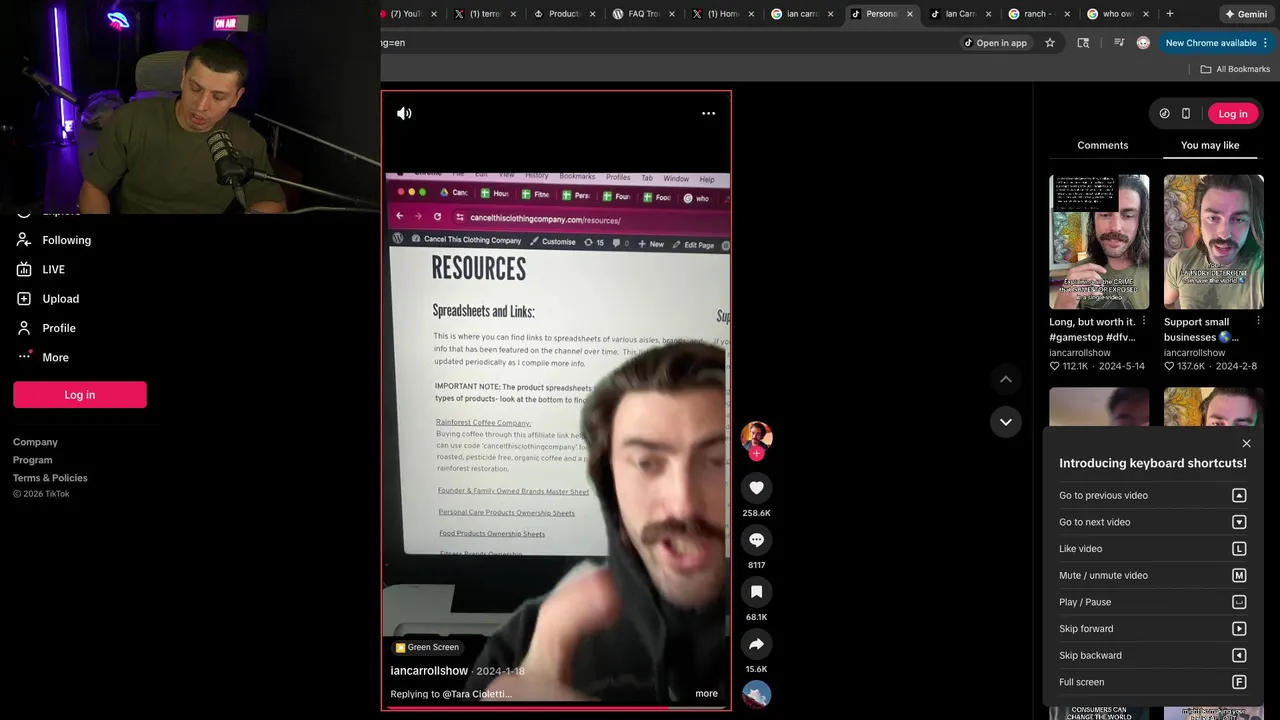Screen dimensions: 1280x720
Task: Click New Chrome available update button
Action: click(x=1217, y=43)
